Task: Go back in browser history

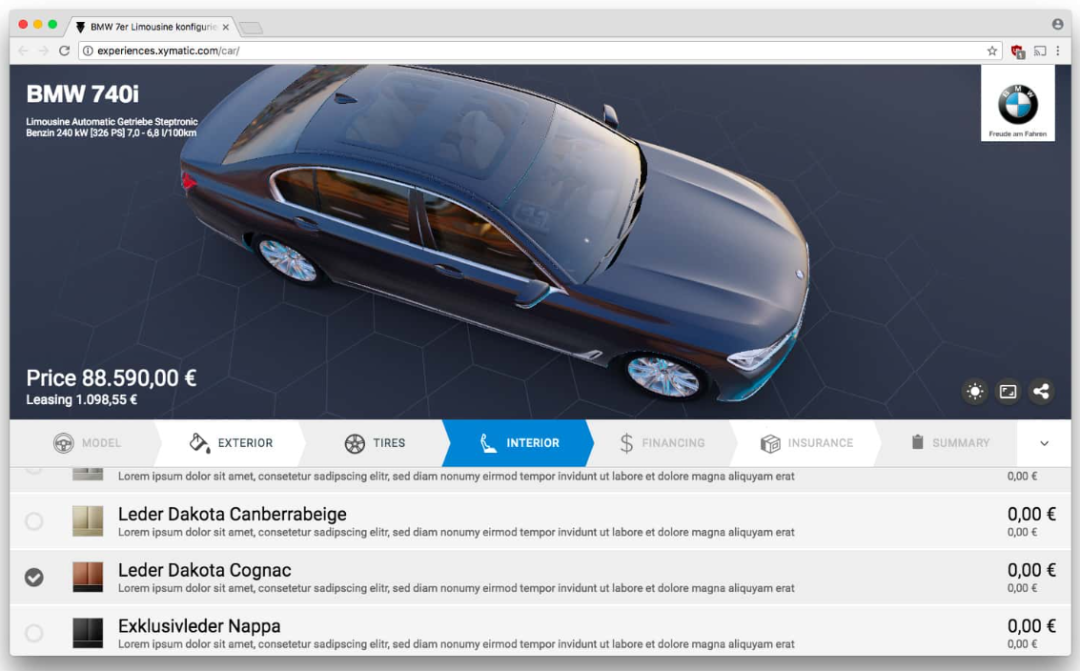Action: pyautogui.click(x=23, y=51)
